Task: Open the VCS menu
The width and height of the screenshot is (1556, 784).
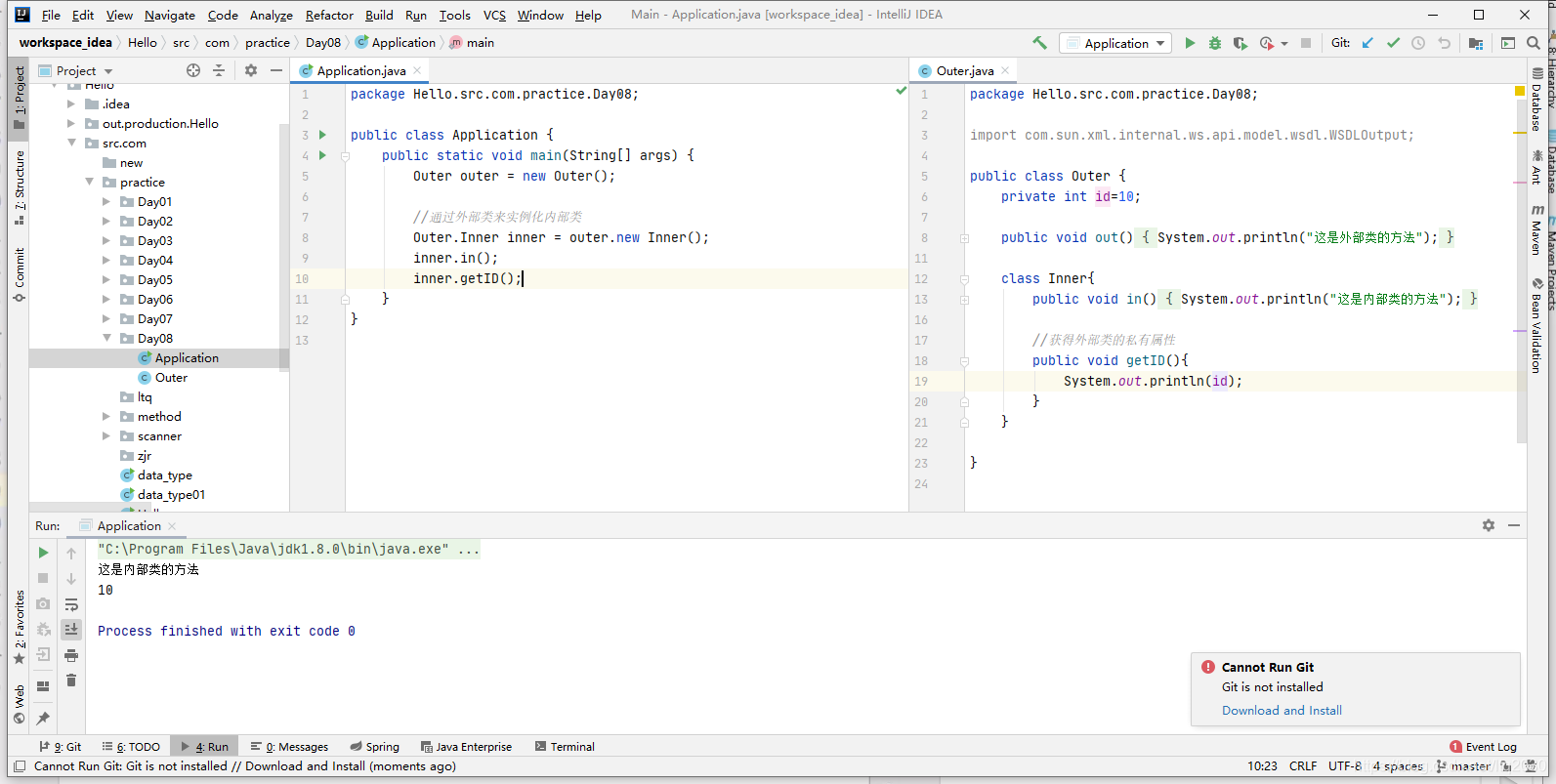Action: (494, 15)
